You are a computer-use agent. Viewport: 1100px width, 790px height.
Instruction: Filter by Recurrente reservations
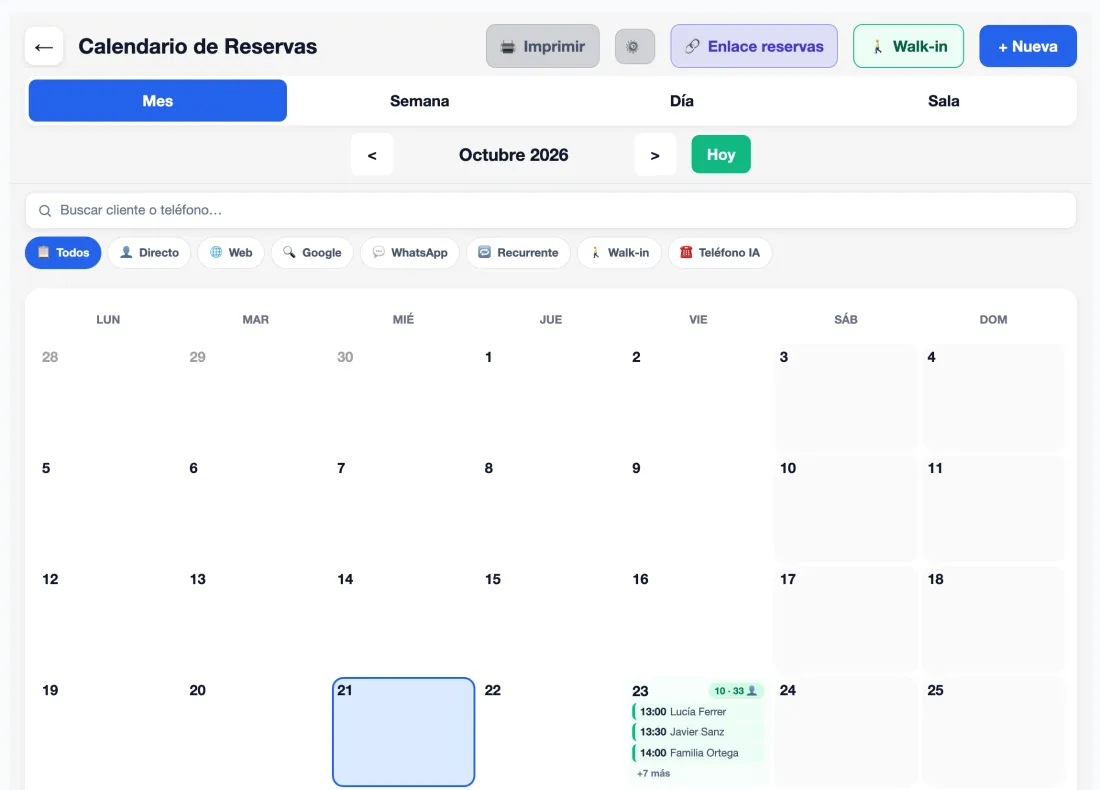pos(518,253)
